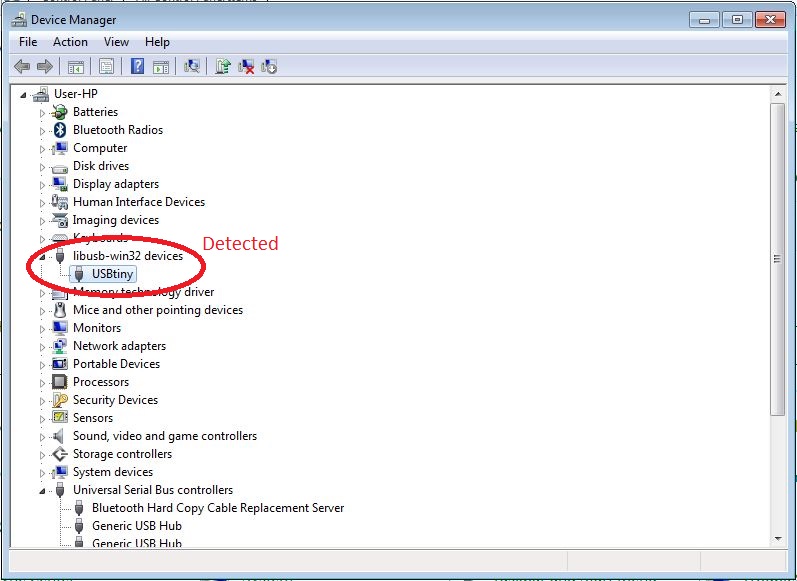Expand the System devices category
This screenshot has width=797, height=581.
[x=42, y=473]
